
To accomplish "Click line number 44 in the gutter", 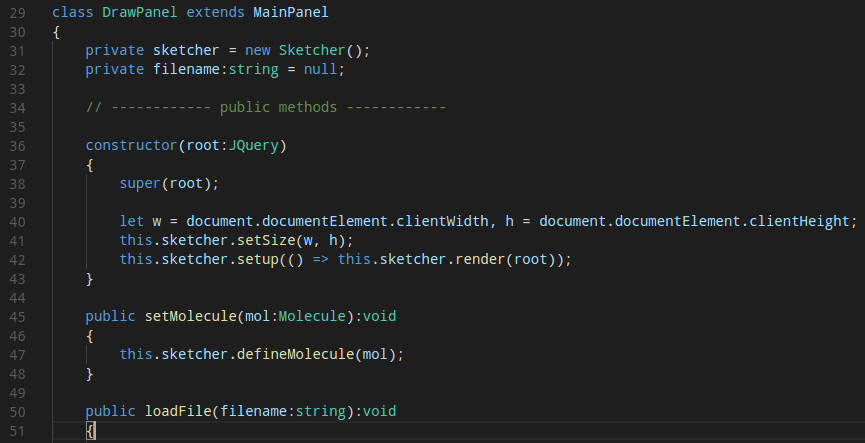I will click(19, 297).
